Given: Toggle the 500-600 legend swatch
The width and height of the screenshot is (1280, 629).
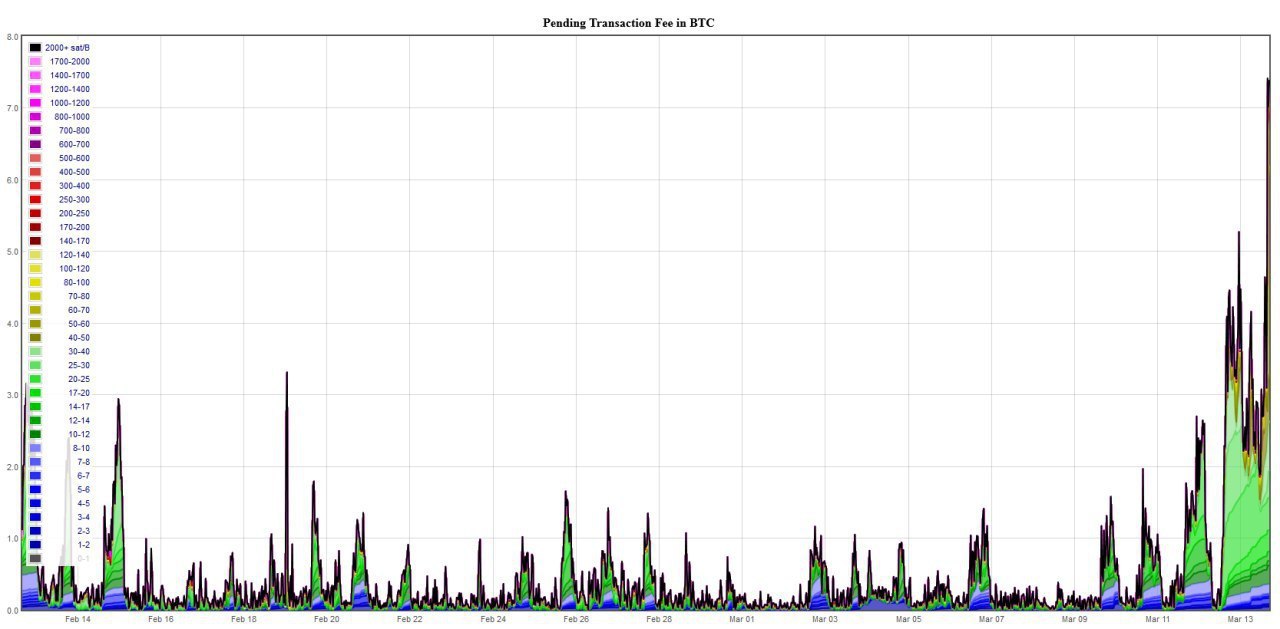Looking at the screenshot, I should 35,158.
